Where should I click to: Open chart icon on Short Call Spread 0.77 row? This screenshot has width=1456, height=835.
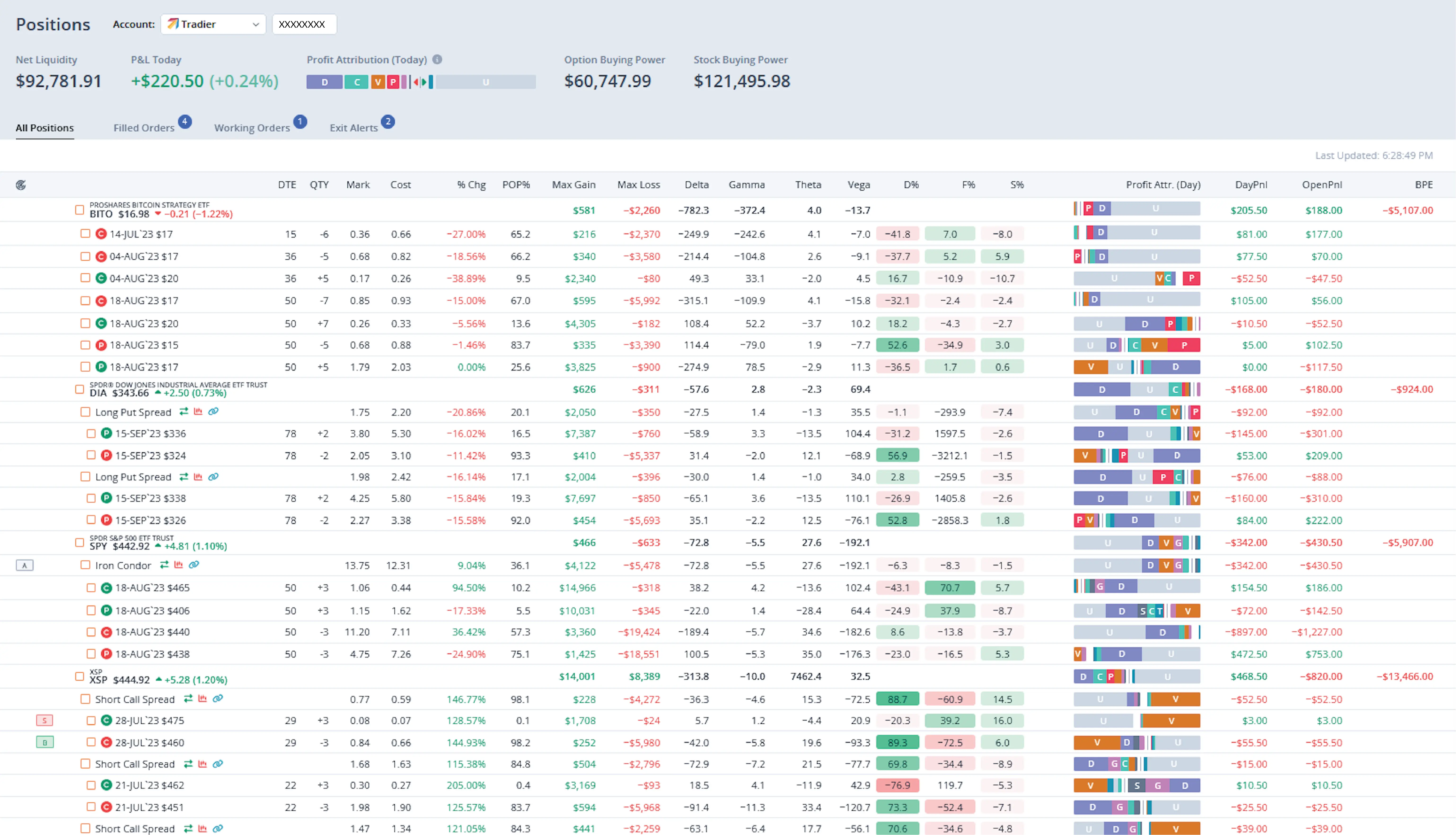pos(202,699)
